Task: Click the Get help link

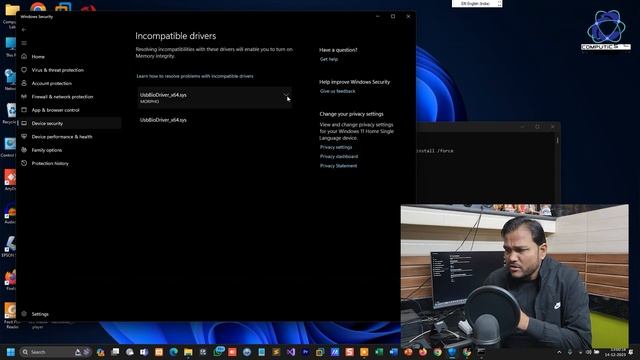Action: 329,59
